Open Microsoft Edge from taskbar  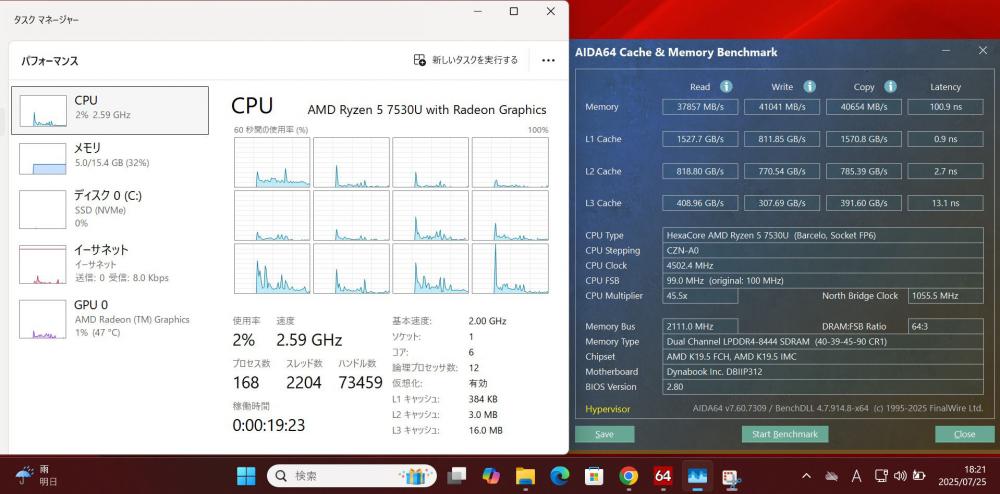click(559, 476)
